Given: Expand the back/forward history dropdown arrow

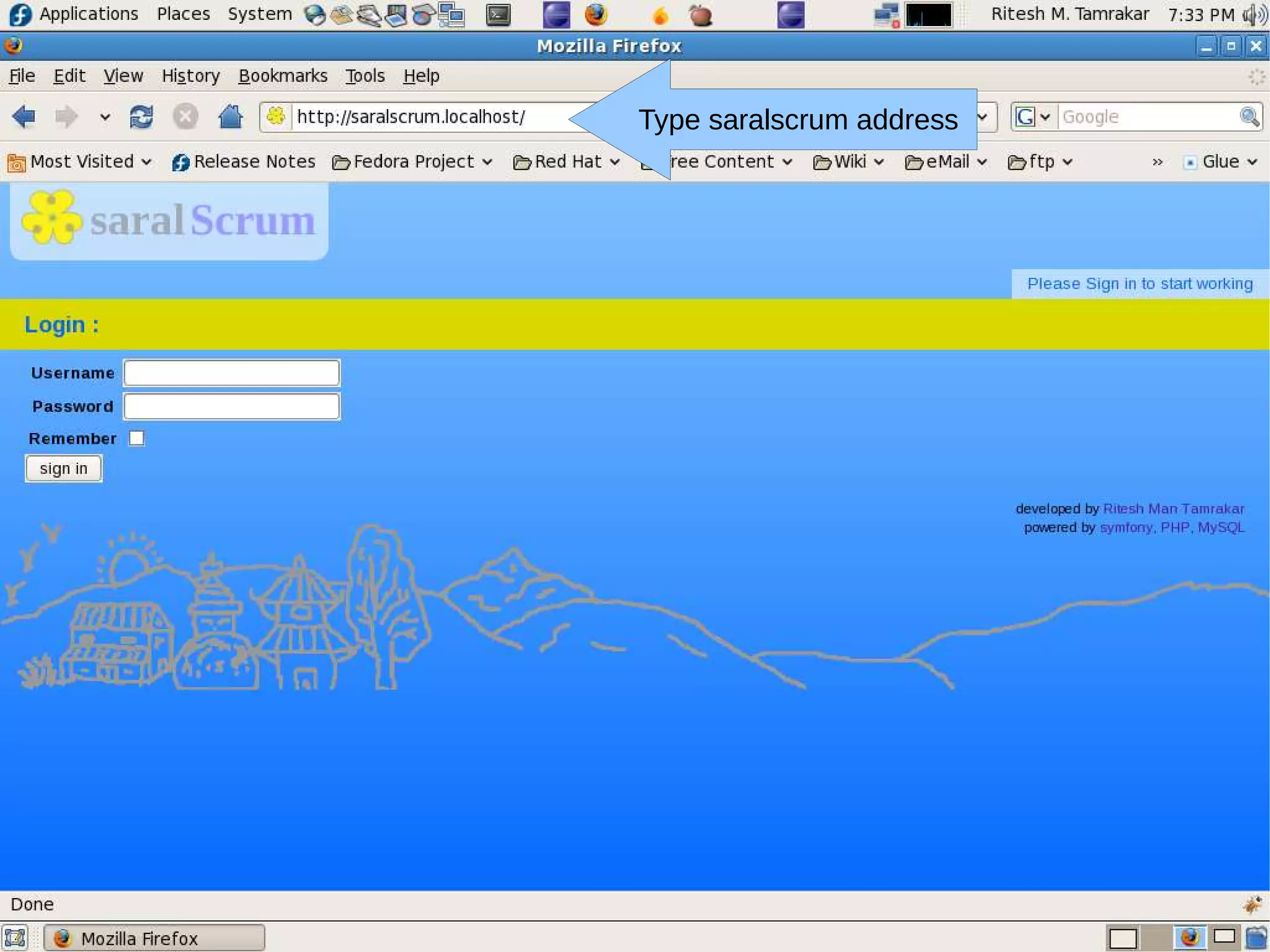Looking at the screenshot, I should pos(105,117).
